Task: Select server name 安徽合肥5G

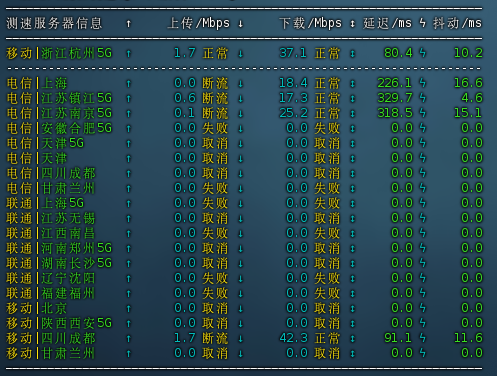Action: point(77,128)
